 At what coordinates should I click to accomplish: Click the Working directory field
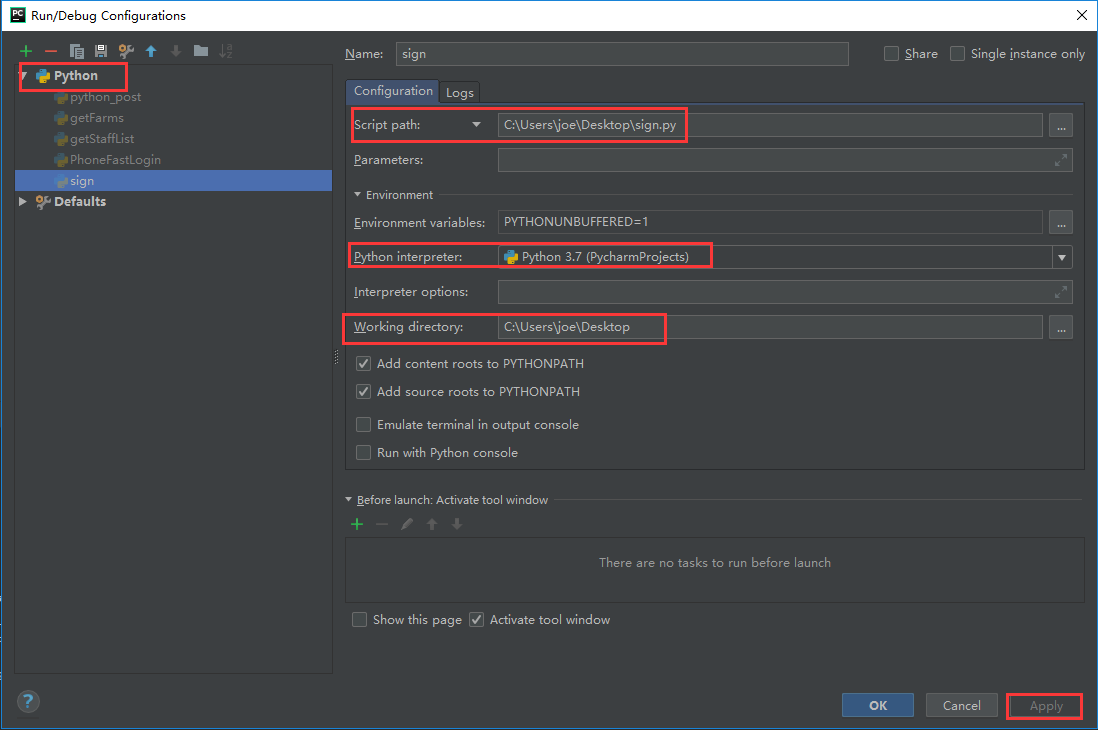click(x=770, y=327)
